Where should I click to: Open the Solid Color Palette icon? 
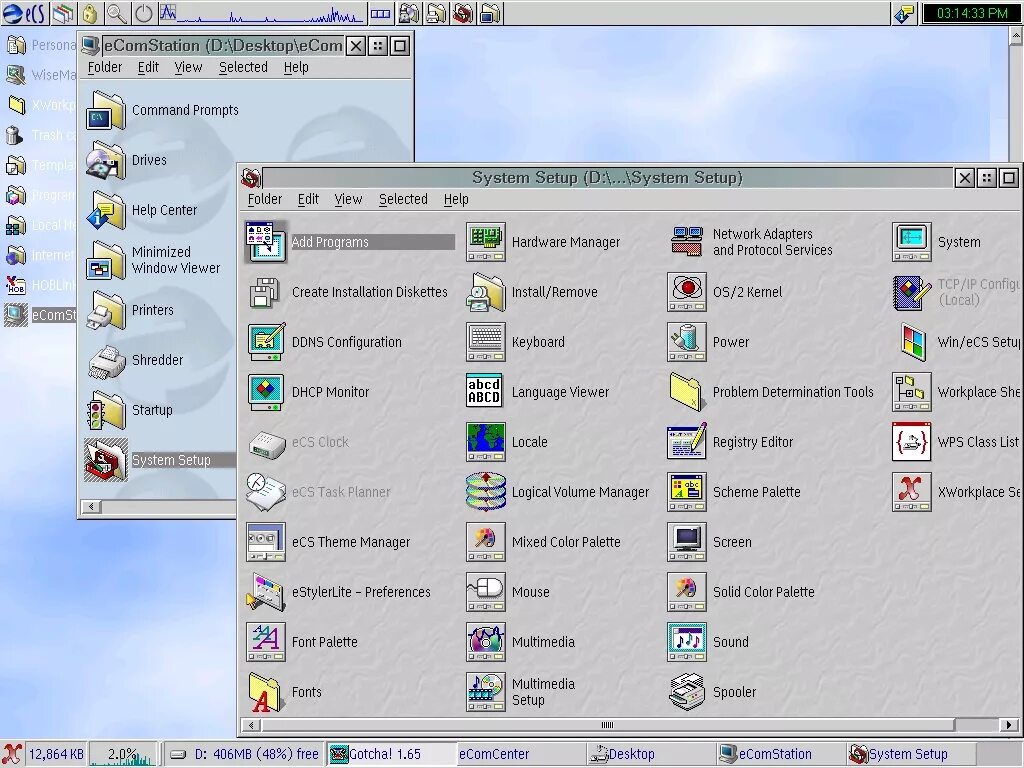point(686,592)
